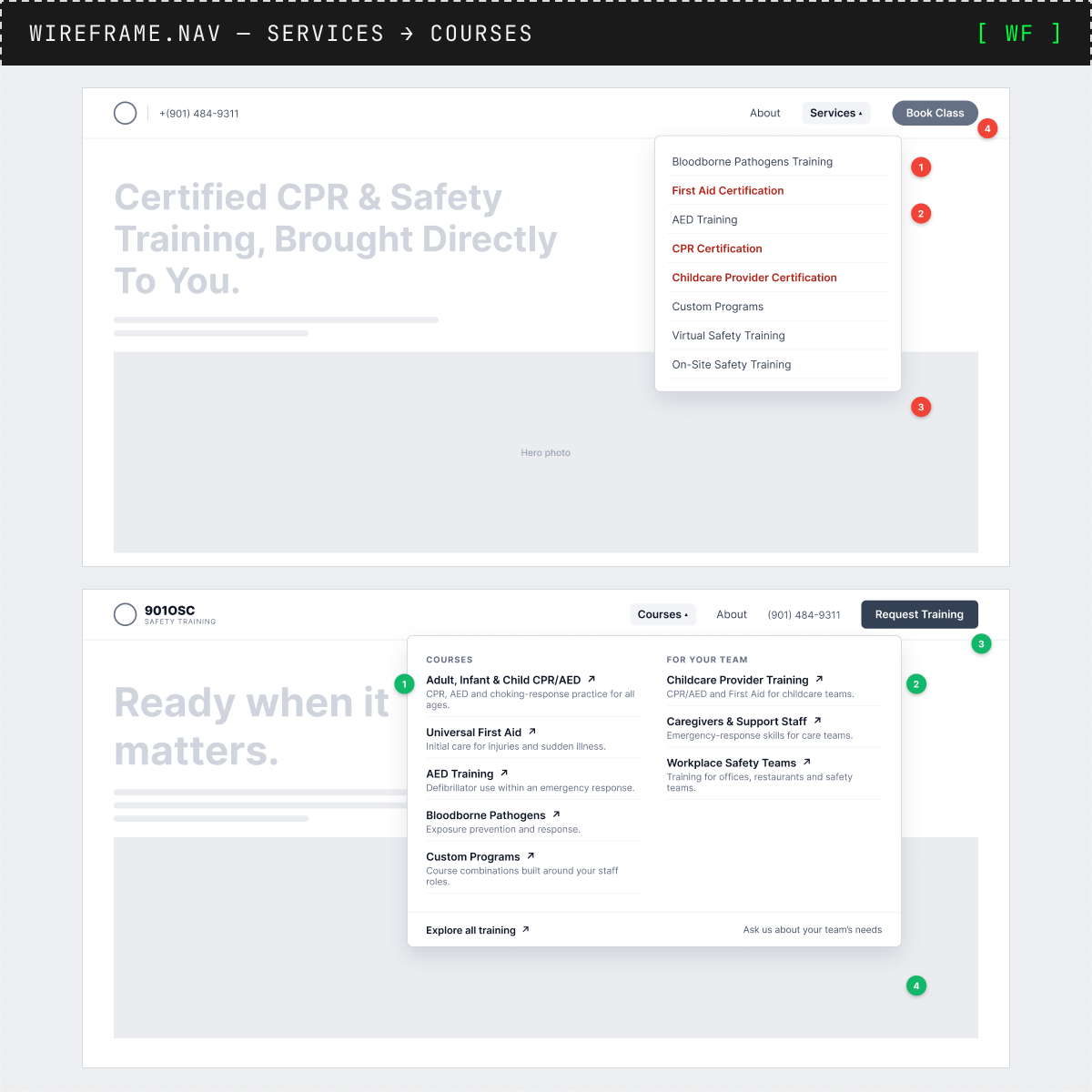The width and height of the screenshot is (1092, 1092).
Task: Click arrow icon next to Explore all training
Action: (526, 930)
